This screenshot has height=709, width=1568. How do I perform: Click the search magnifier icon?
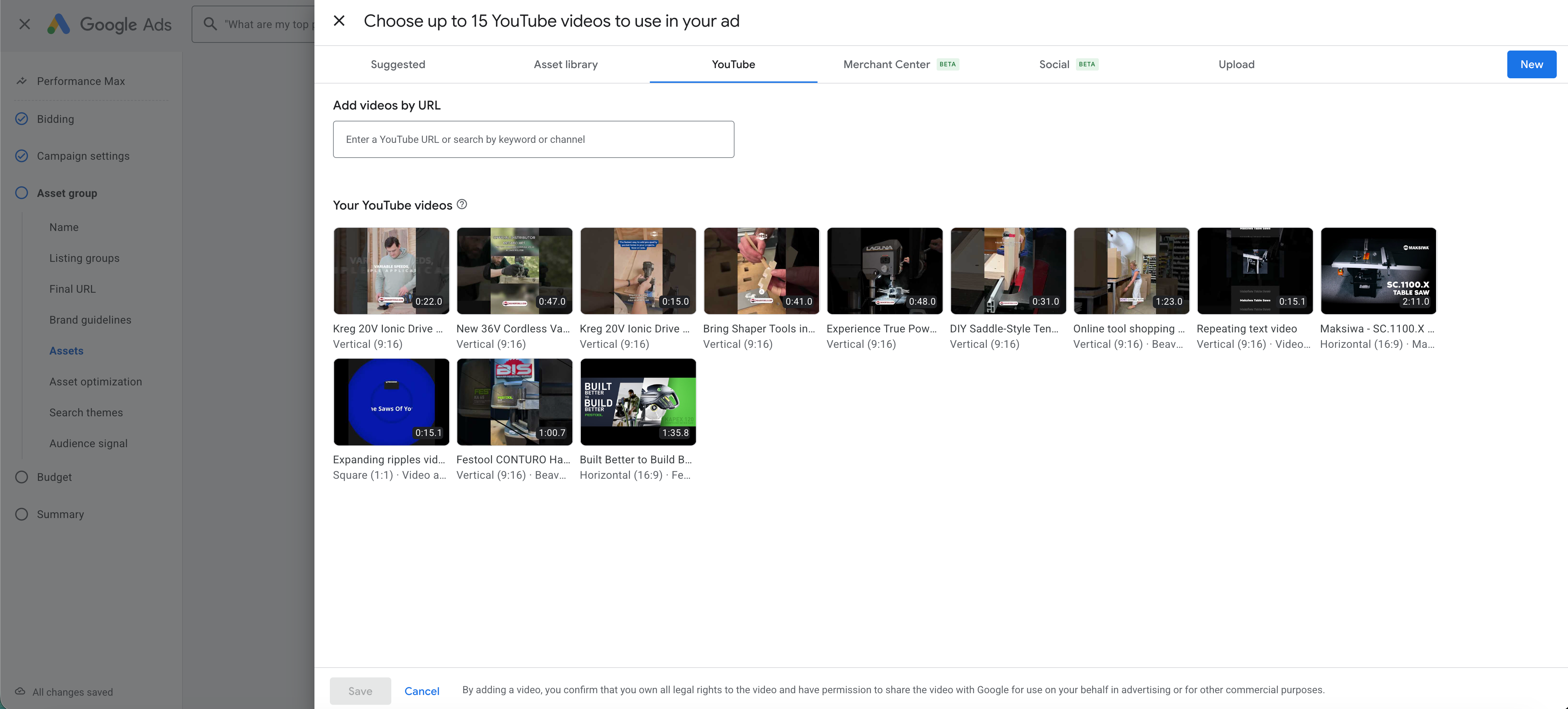pyautogui.click(x=210, y=24)
